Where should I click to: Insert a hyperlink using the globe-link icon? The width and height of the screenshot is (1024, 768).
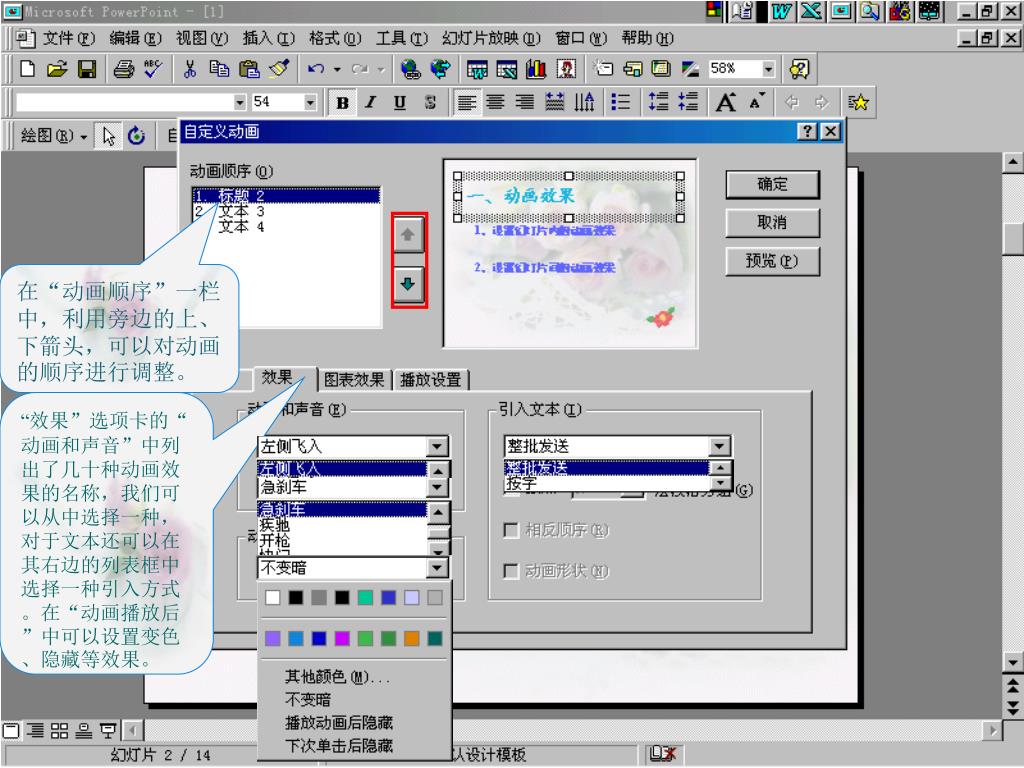pos(411,69)
